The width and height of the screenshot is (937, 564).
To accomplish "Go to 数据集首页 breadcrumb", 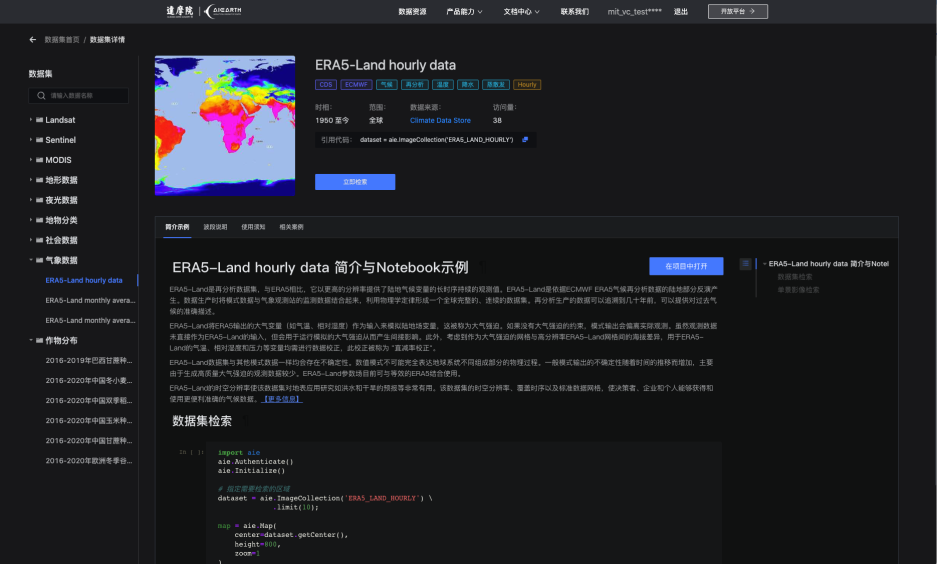I will pyautogui.click(x=62, y=40).
